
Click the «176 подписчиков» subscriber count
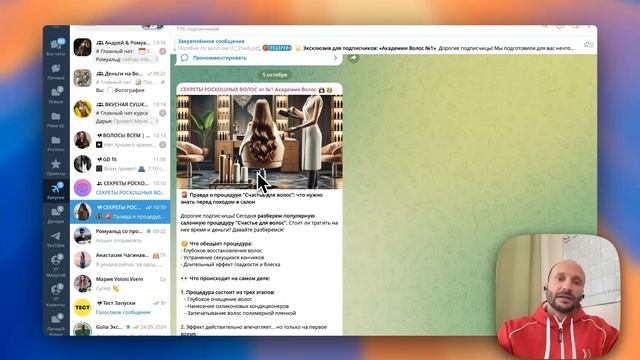pos(198,29)
